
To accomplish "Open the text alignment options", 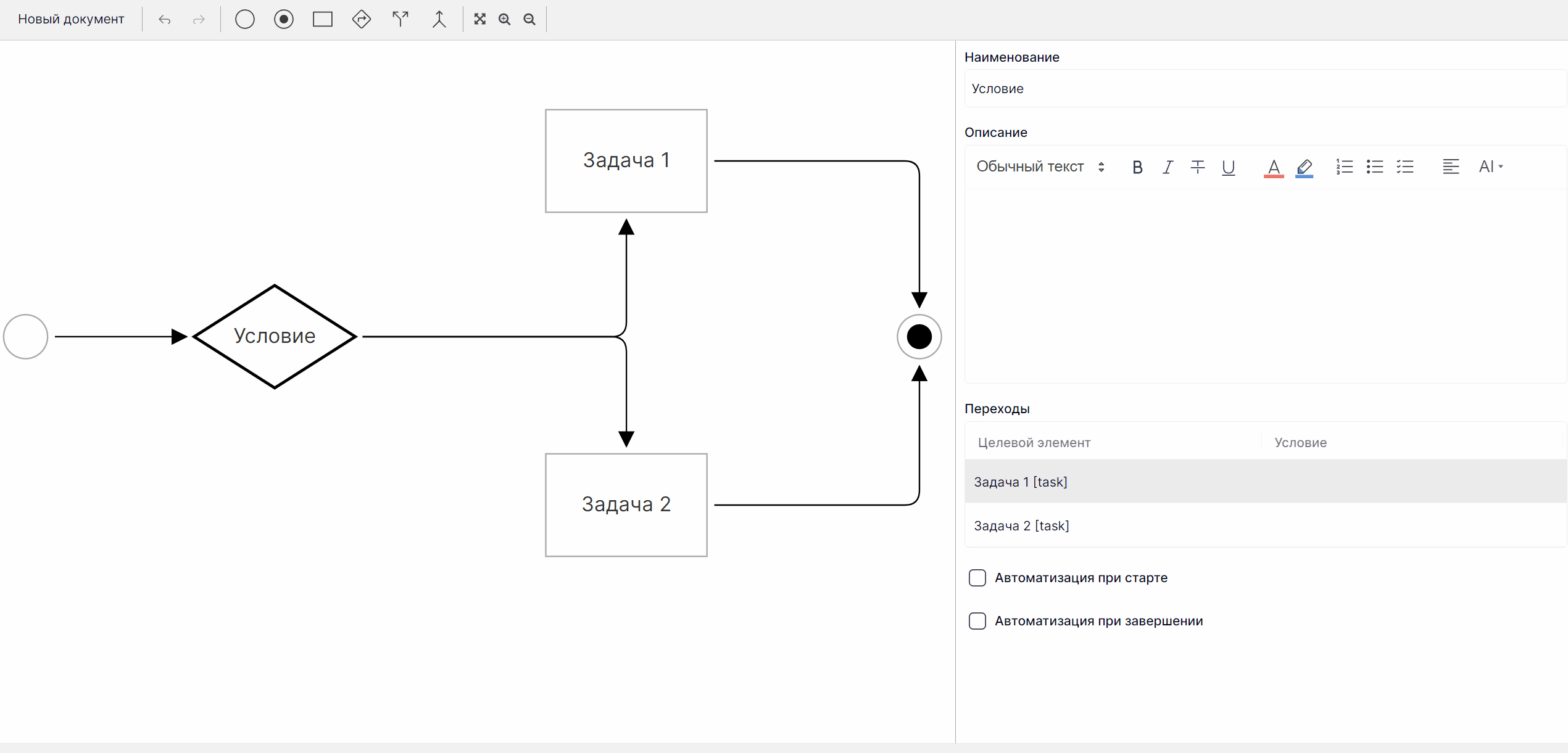I will click(1451, 167).
